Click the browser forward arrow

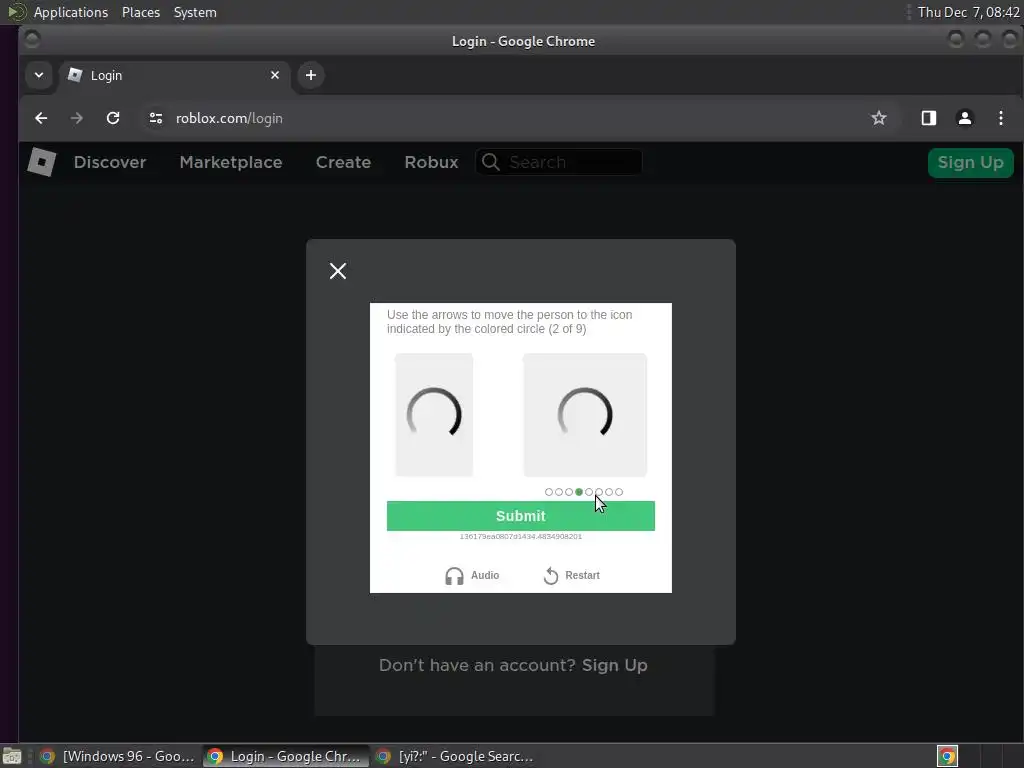coord(77,118)
